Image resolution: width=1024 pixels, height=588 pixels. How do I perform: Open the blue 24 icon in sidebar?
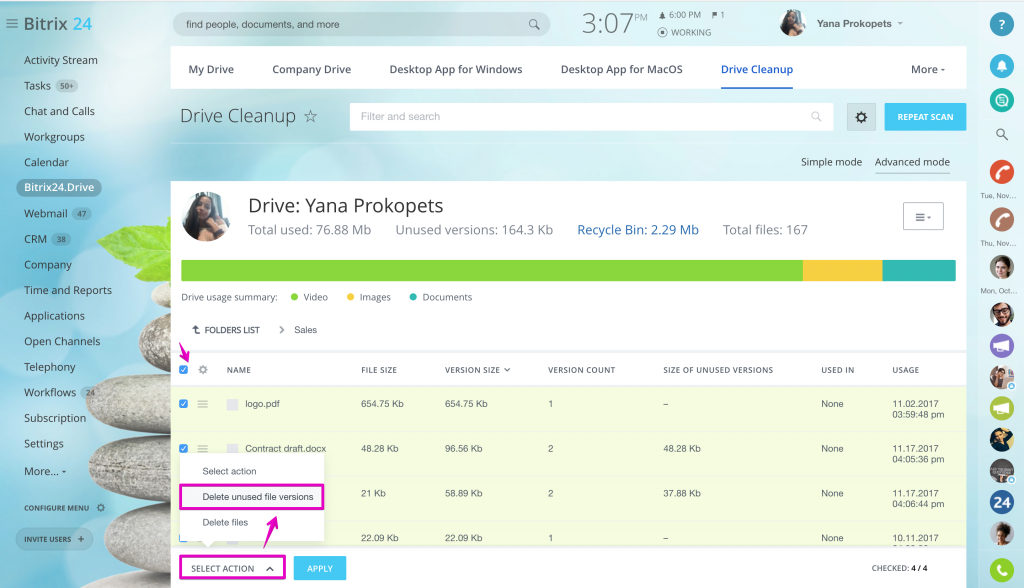coord(1001,502)
